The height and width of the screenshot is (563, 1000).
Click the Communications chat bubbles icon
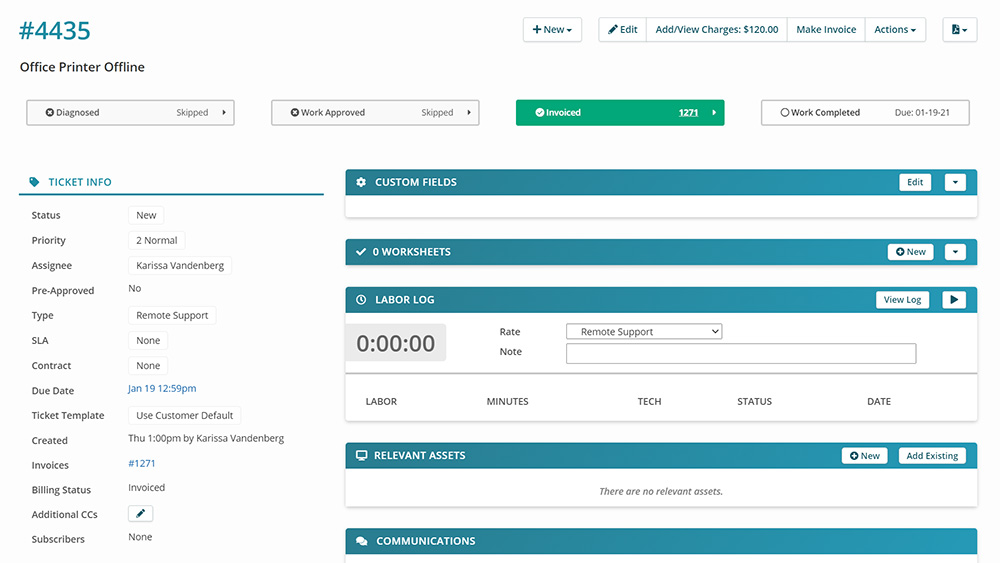click(x=361, y=541)
